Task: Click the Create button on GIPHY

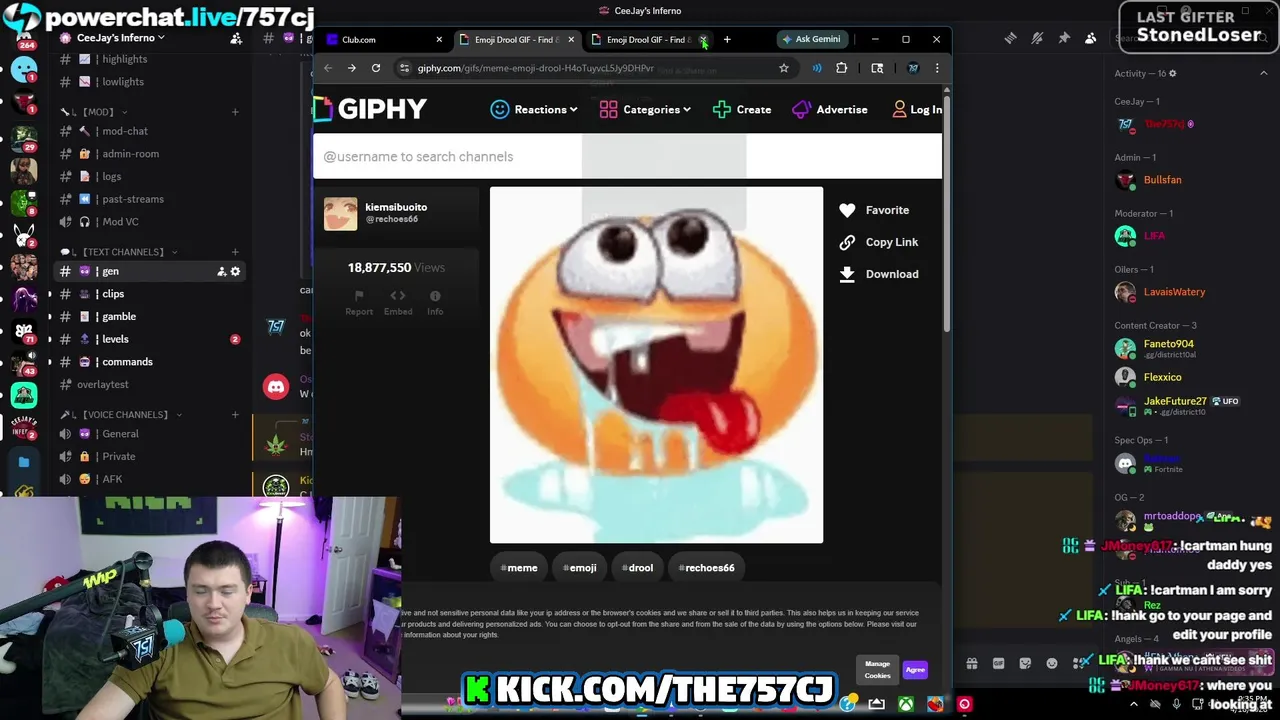Action: tap(742, 110)
